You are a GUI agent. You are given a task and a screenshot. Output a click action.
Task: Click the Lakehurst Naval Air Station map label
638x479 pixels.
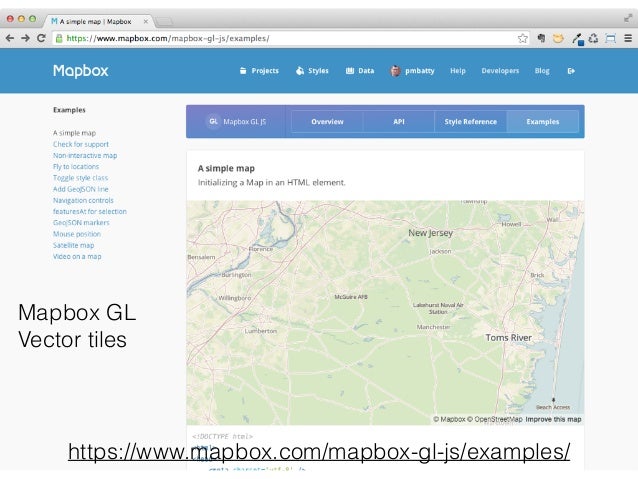(x=438, y=308)
